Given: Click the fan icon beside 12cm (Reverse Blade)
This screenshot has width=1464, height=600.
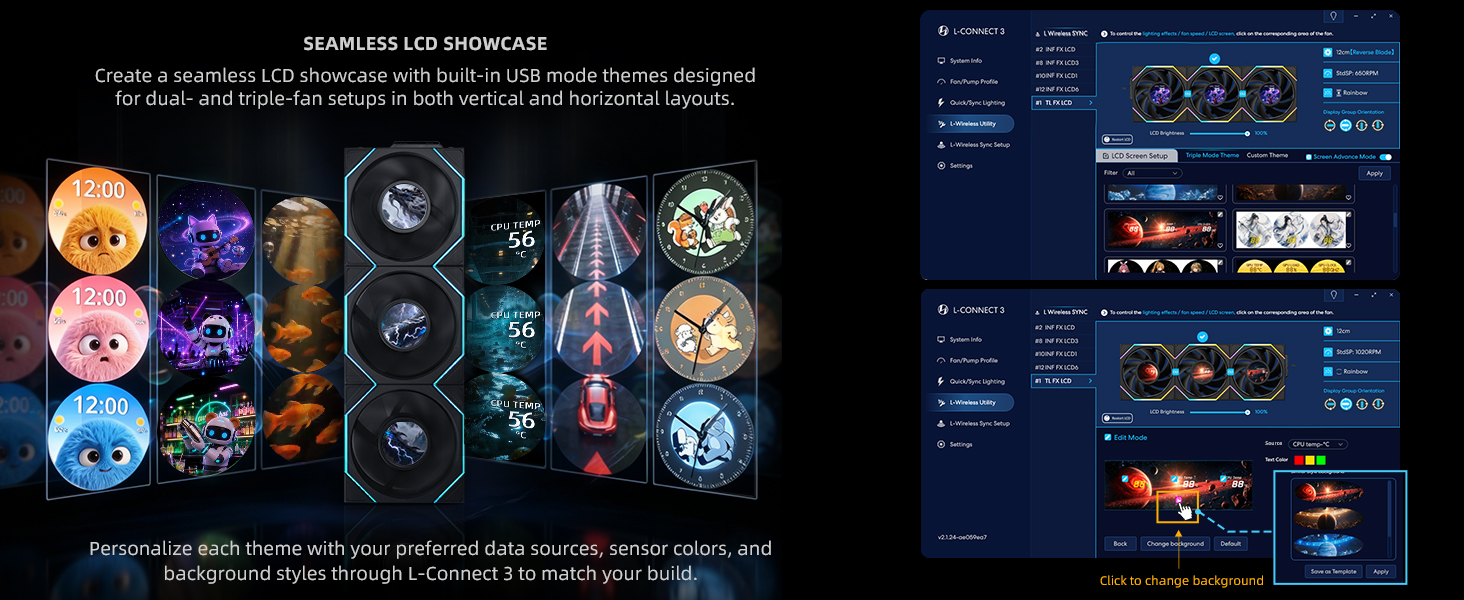Looking at the screenshot, I should [x=1327, y=51].
